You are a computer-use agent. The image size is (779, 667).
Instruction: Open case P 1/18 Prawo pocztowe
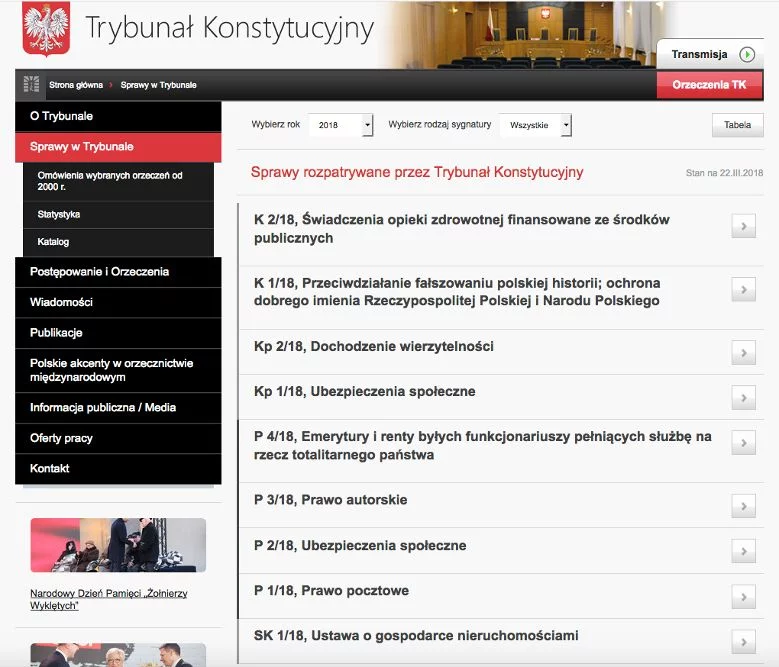point(331,591)
